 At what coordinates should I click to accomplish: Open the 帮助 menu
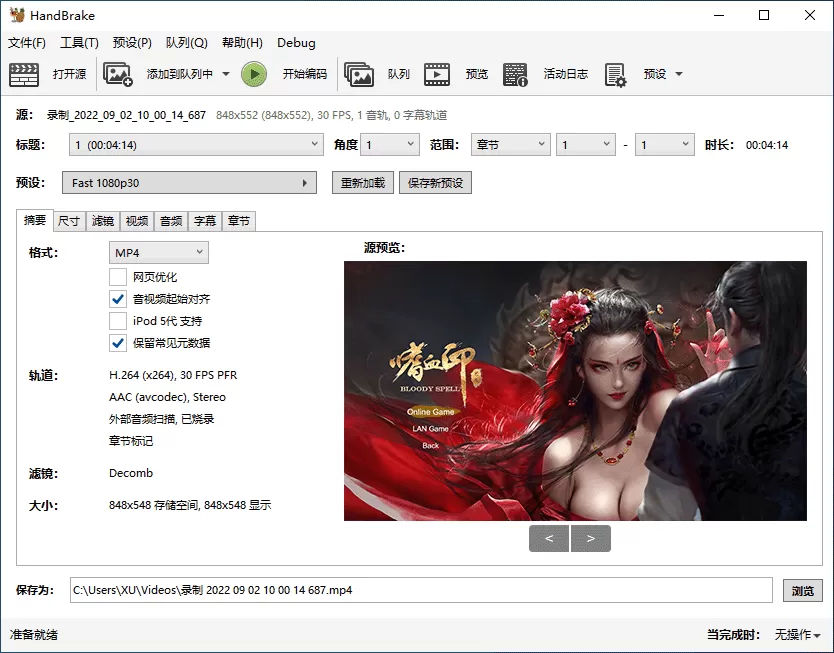(241, 43)
